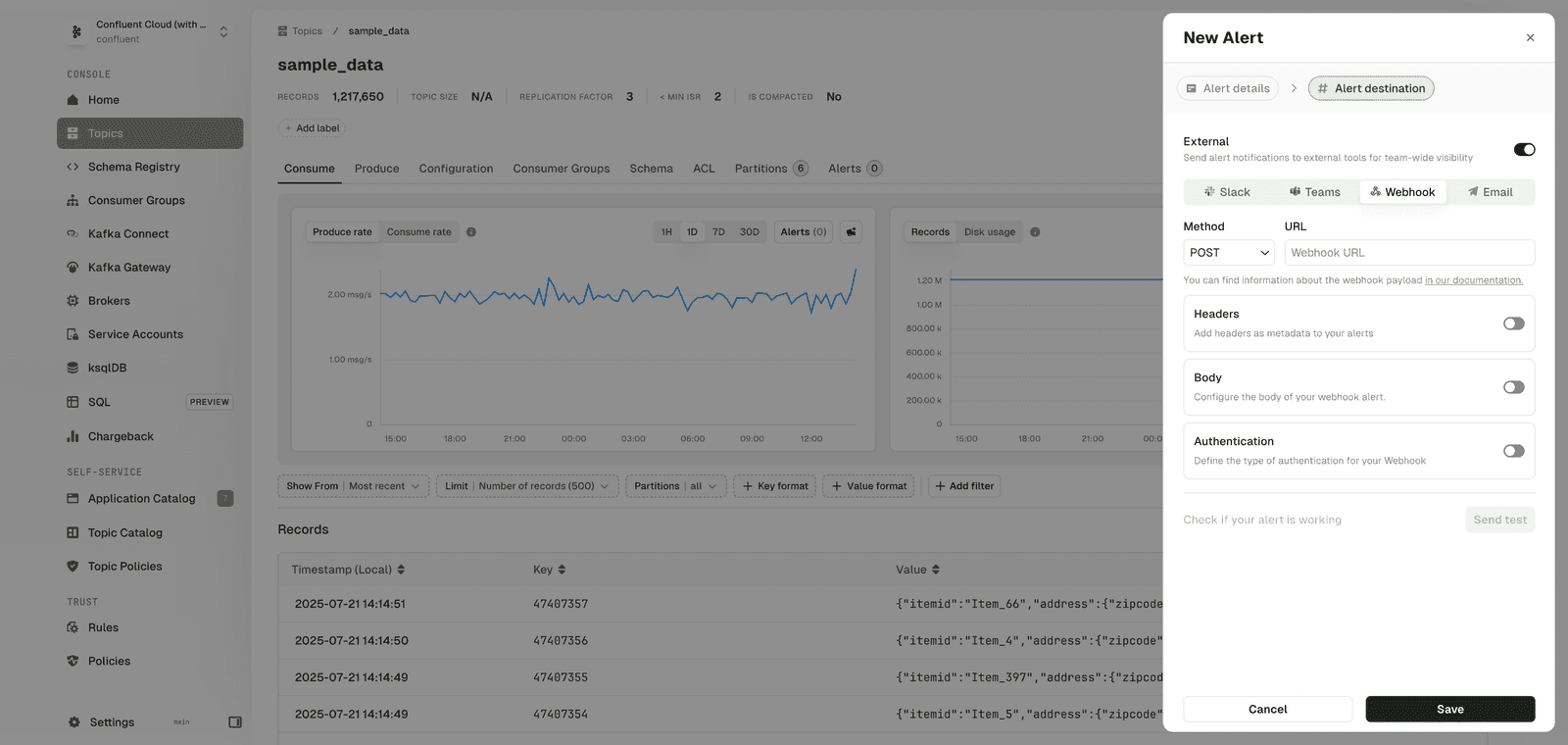Click the Webhook URL input field
The image size is (1568, 745).
[x=1408, y=253]
